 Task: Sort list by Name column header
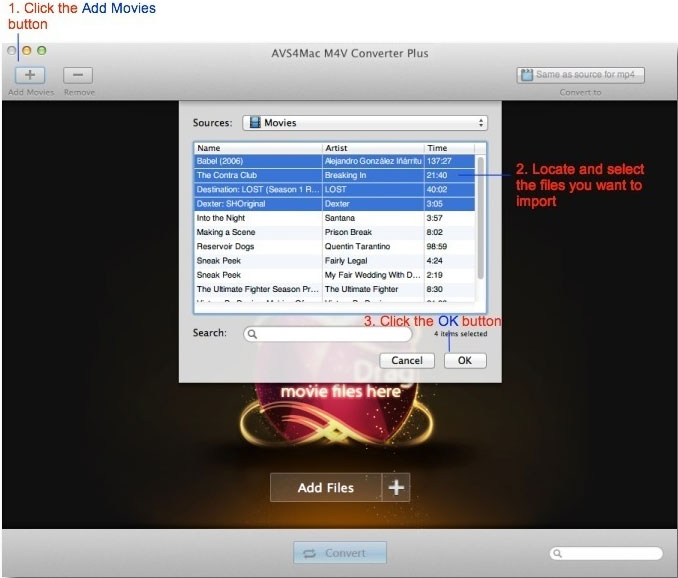(x=258, y=148)
